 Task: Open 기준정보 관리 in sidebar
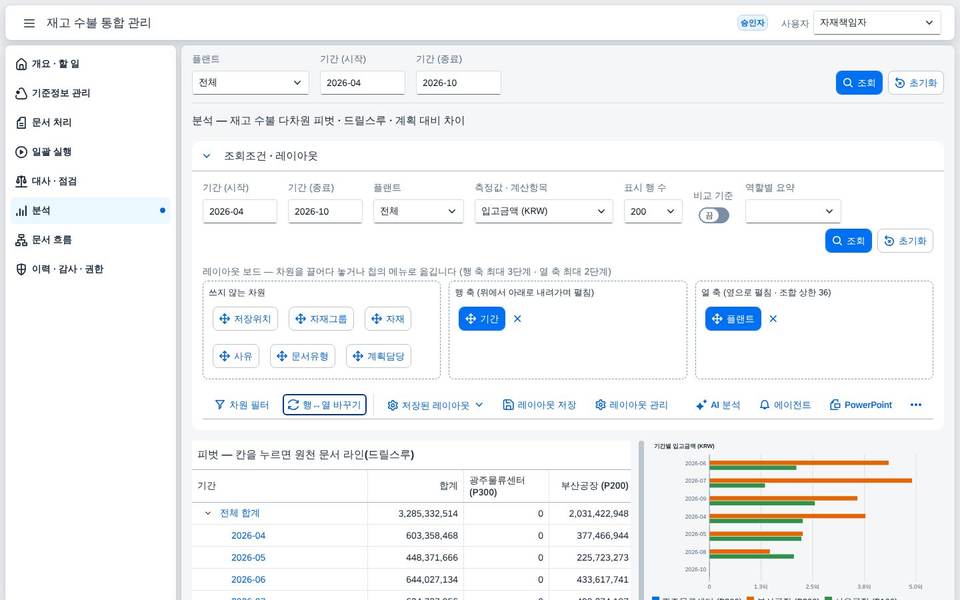[91, 93]
